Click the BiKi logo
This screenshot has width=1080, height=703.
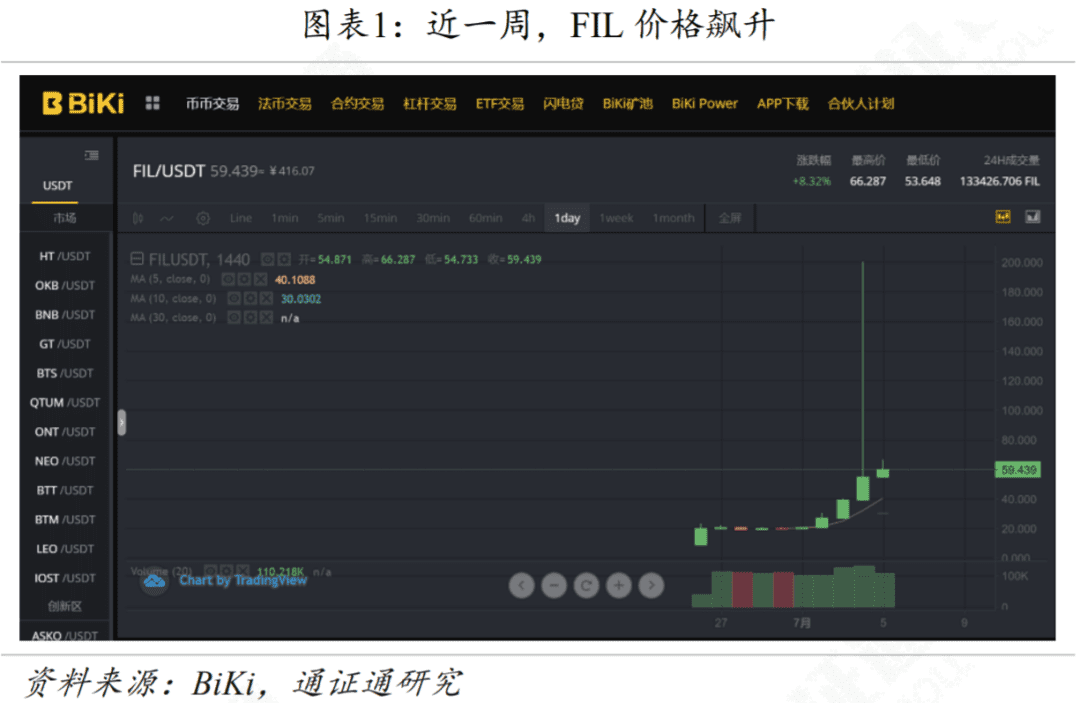tap(83, 103)
